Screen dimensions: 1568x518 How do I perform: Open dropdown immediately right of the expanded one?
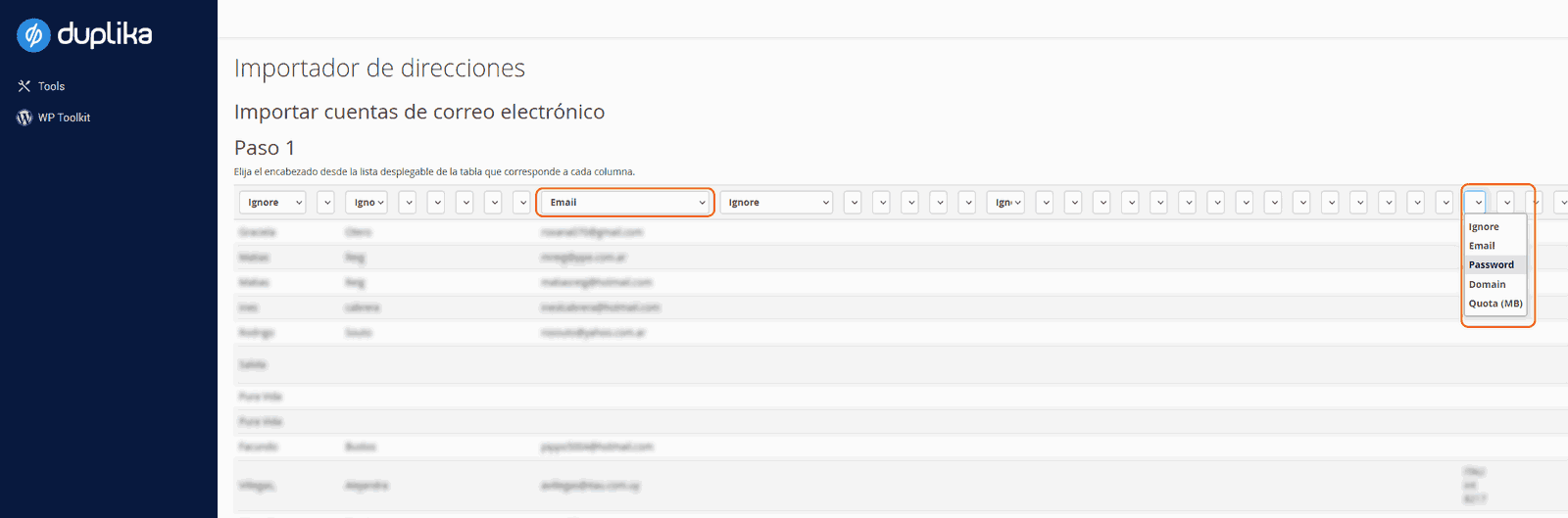[1506, 203]
